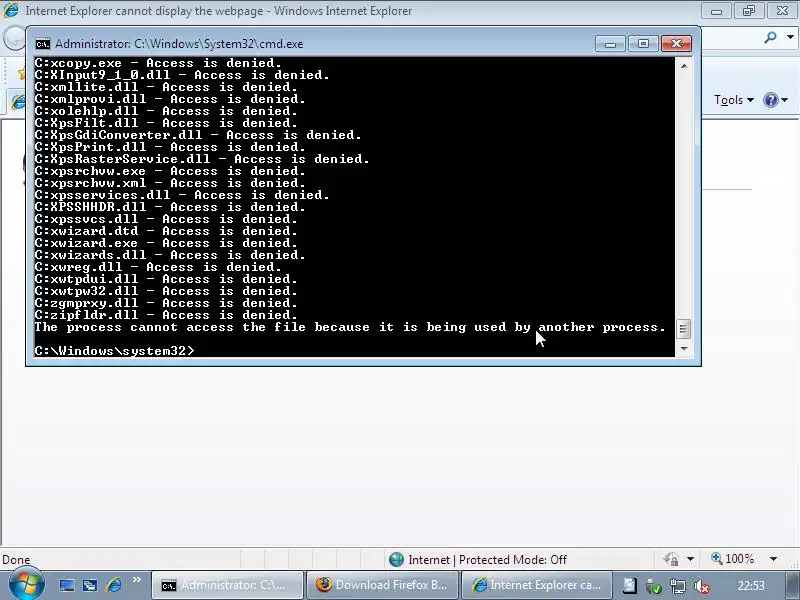Switch to Internet Explorer cannot display taskbar button
This screenshot has height=600, width=800.
[x=537, y=585]
